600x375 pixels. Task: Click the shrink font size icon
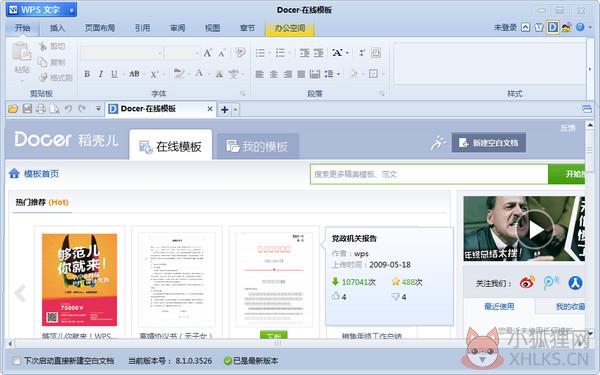[222, 53]
